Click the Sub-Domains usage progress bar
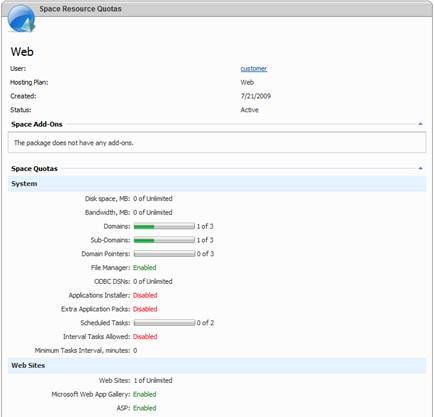Screen dimensions: 434x417 coord(164,240)
